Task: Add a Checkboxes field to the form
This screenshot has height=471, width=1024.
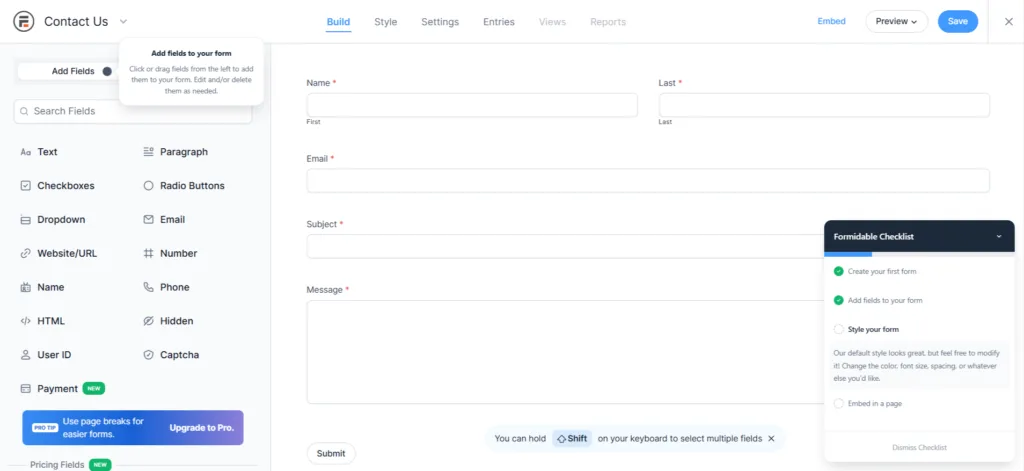Action: click(x=57, y=186)
